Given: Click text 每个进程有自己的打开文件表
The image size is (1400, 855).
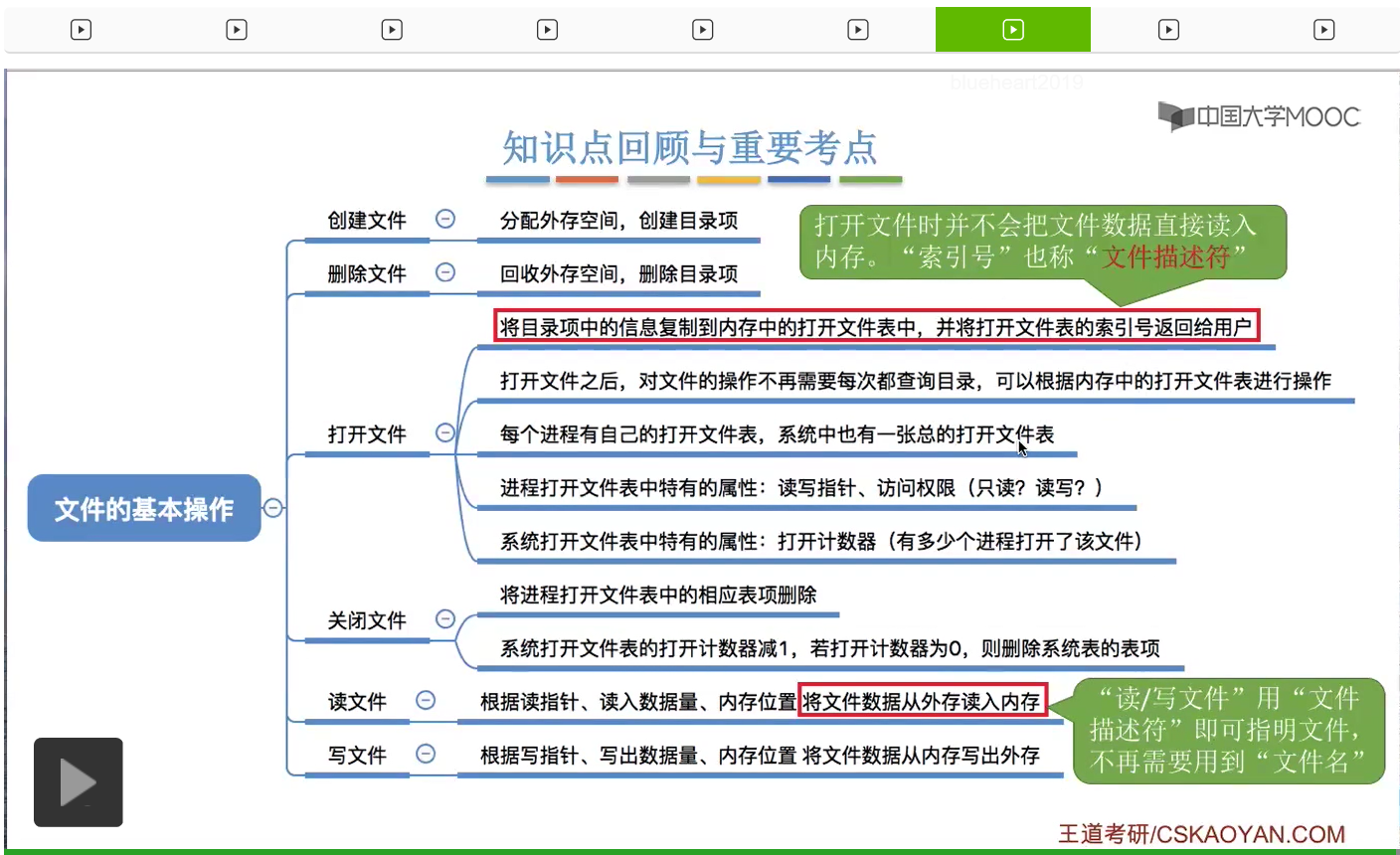Looking at the screenshot, I should [x=628, y=434].
